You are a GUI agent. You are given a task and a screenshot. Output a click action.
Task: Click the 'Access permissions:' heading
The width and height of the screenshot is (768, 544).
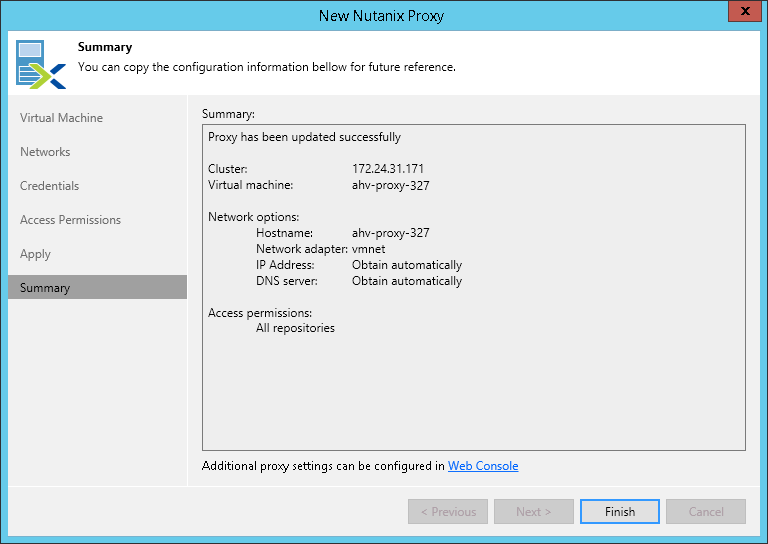260,313
